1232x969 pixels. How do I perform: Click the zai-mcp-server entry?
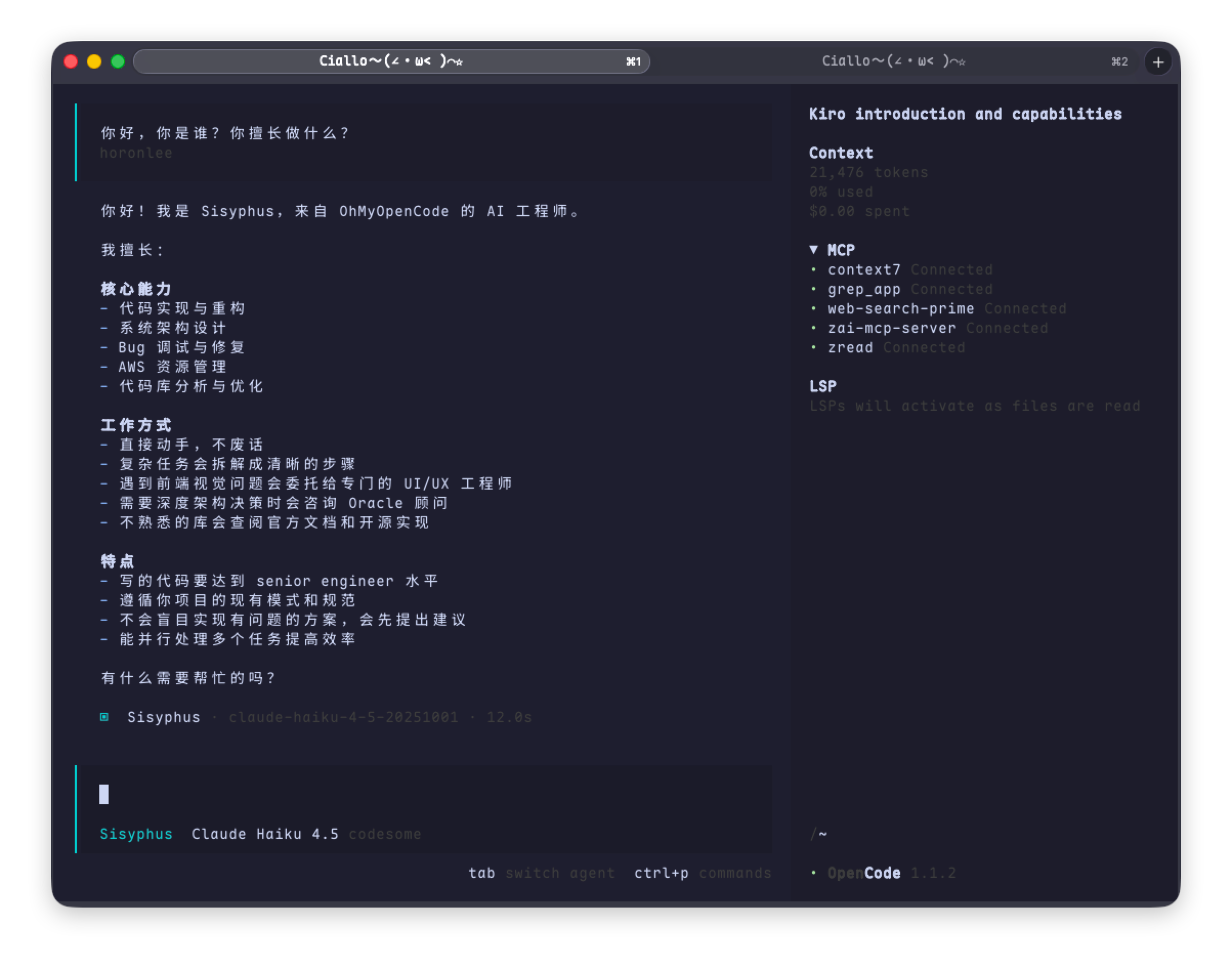coord(891,328)
